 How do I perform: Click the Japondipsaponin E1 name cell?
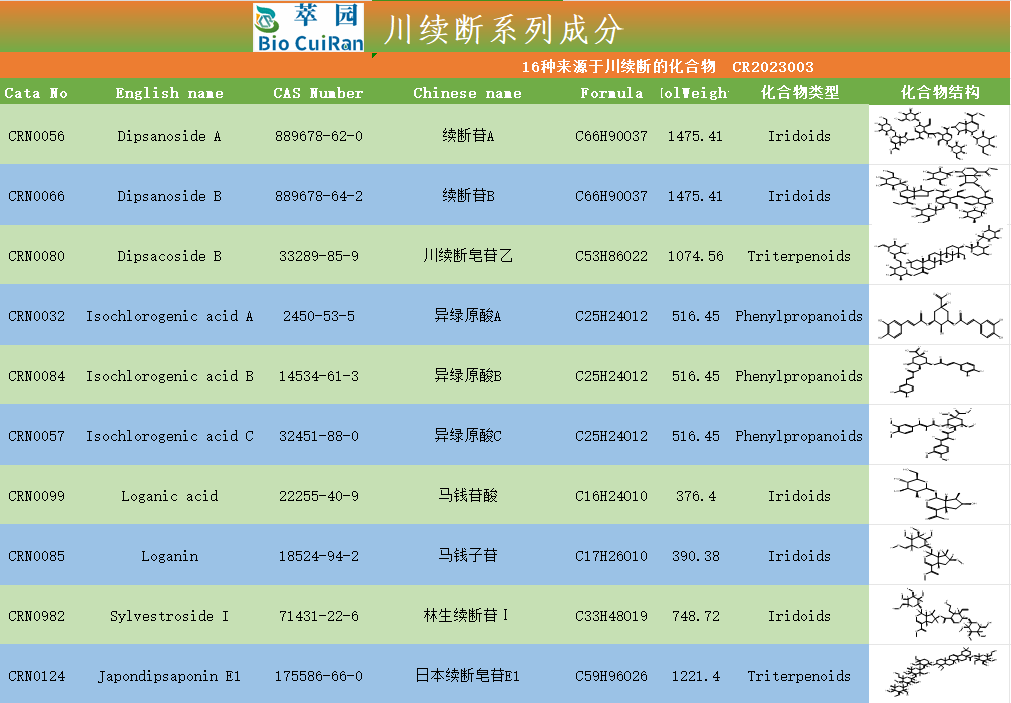click(170, 676)
